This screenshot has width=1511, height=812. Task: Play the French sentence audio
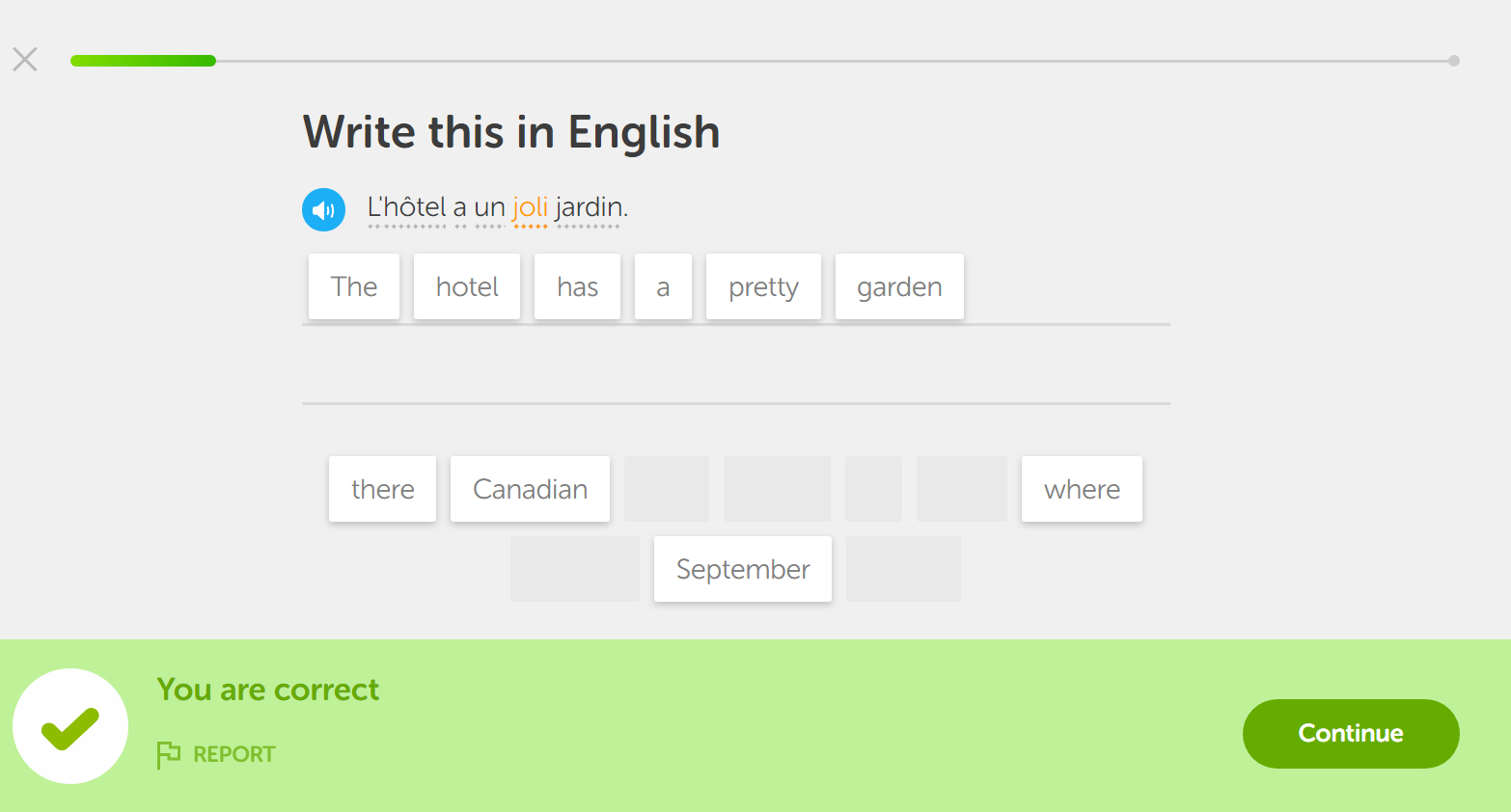click(x=323, y=209)
